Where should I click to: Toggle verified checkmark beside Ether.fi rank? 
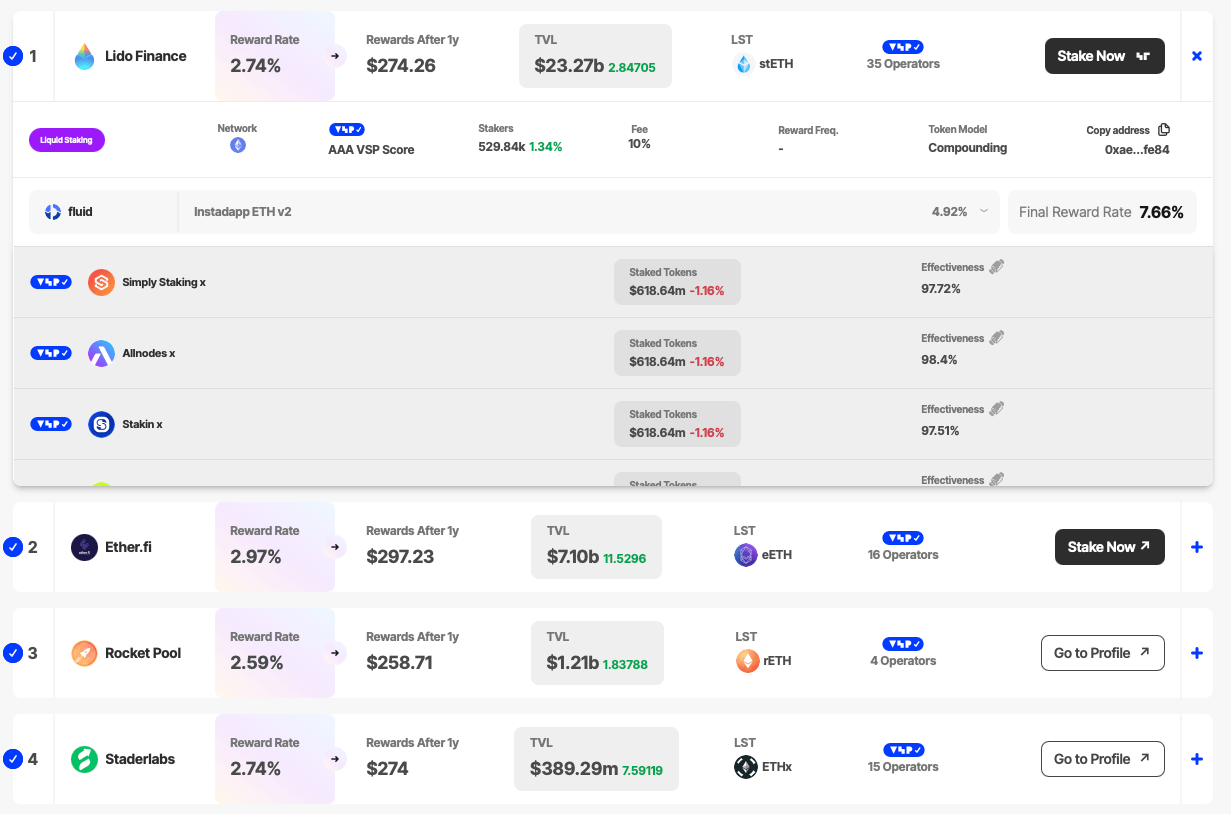(13, 548)
